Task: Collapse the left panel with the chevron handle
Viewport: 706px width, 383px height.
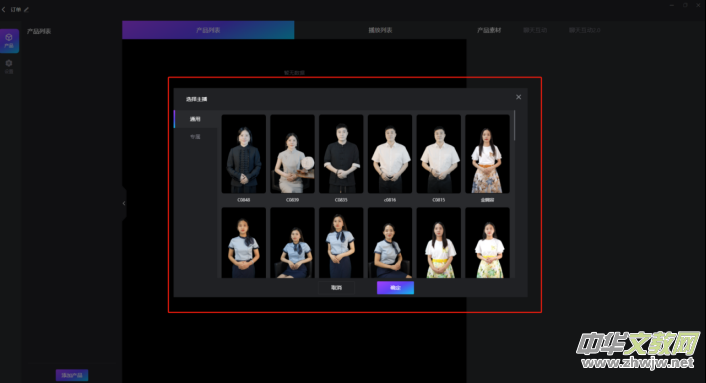Action: (x=124, y=203)
